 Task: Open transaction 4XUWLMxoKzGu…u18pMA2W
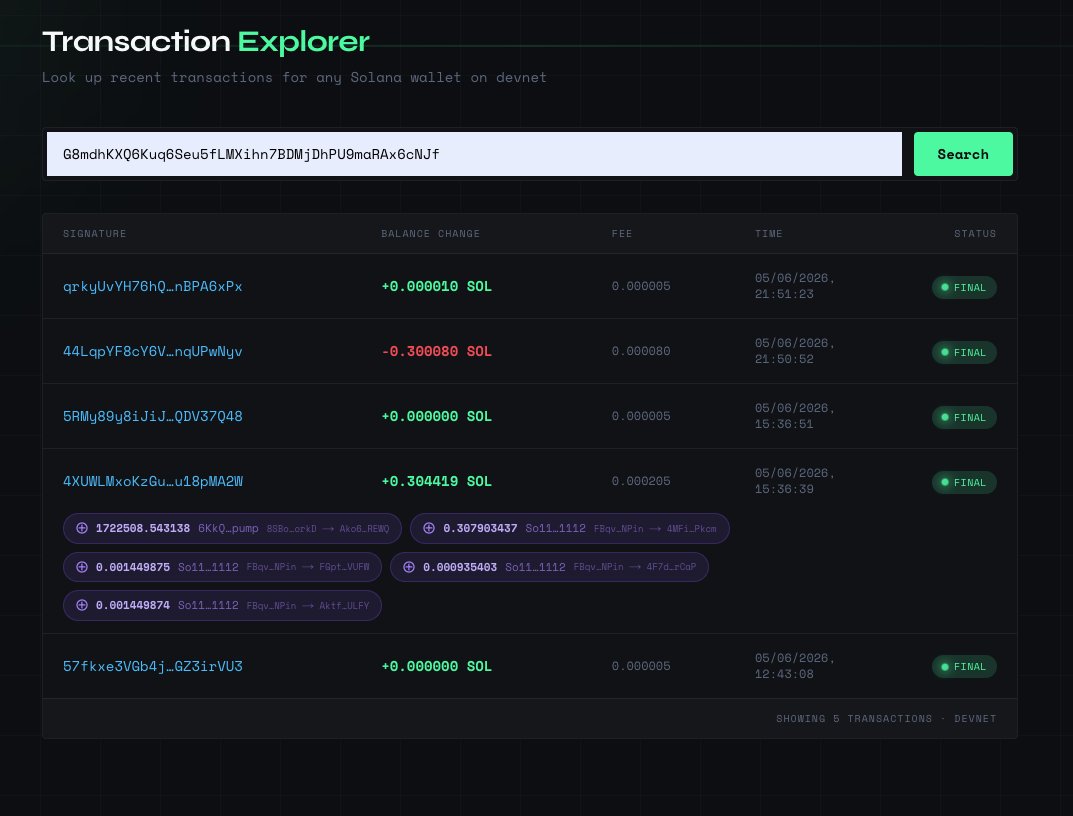click(153, 481)
